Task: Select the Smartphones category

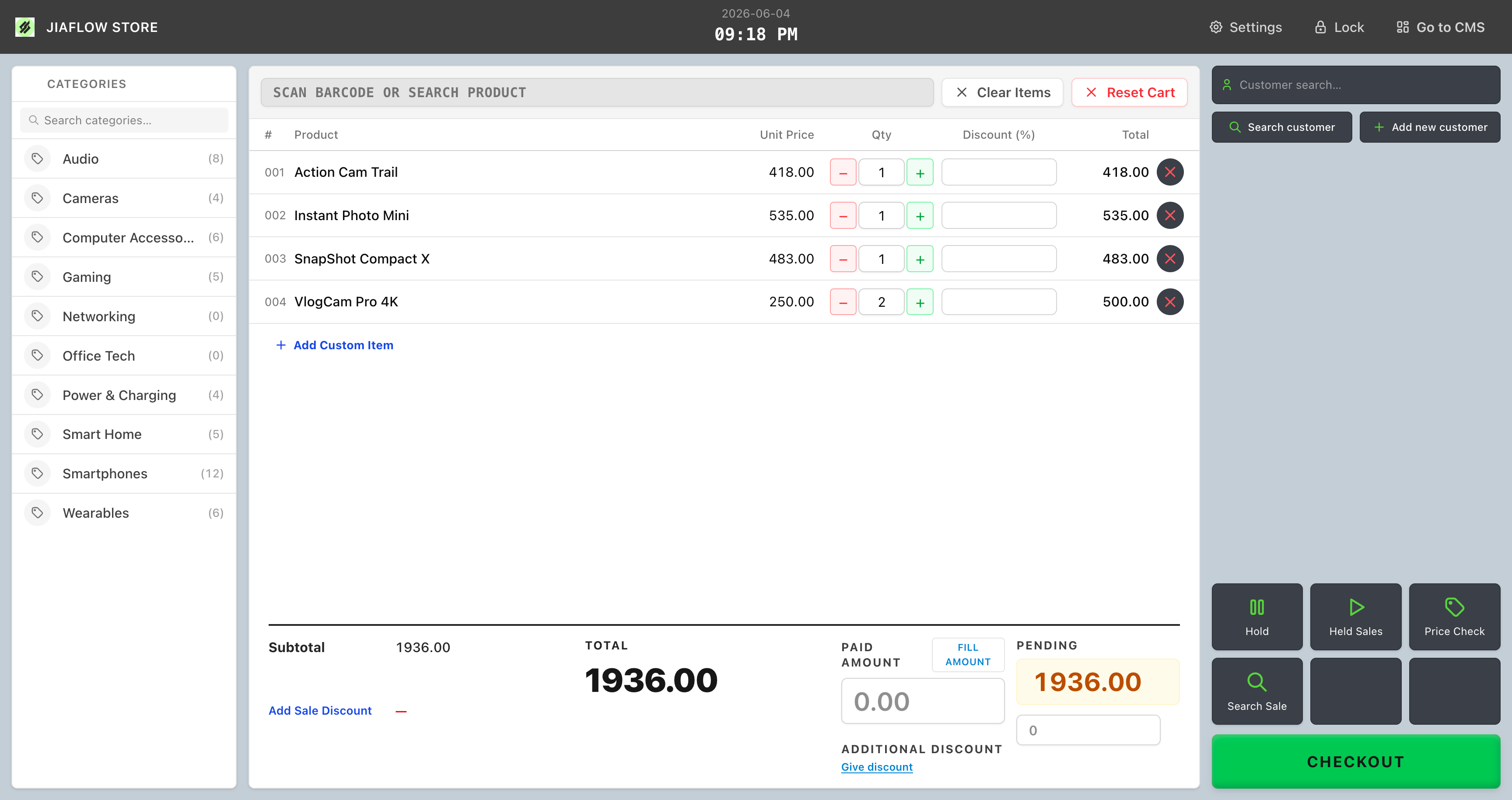Action: 124,473
